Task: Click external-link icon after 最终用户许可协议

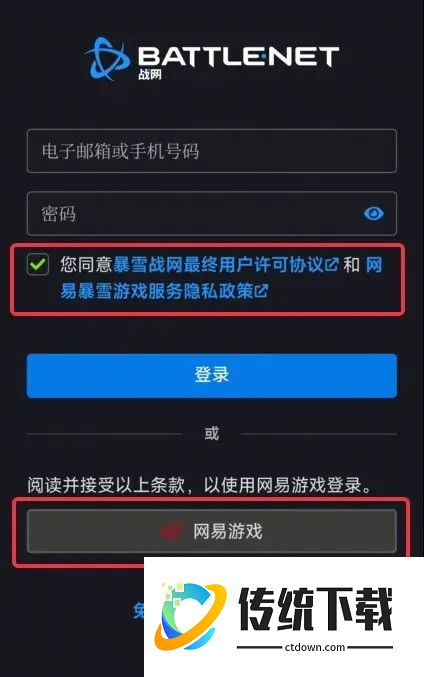Action: [x=332, y=264]
